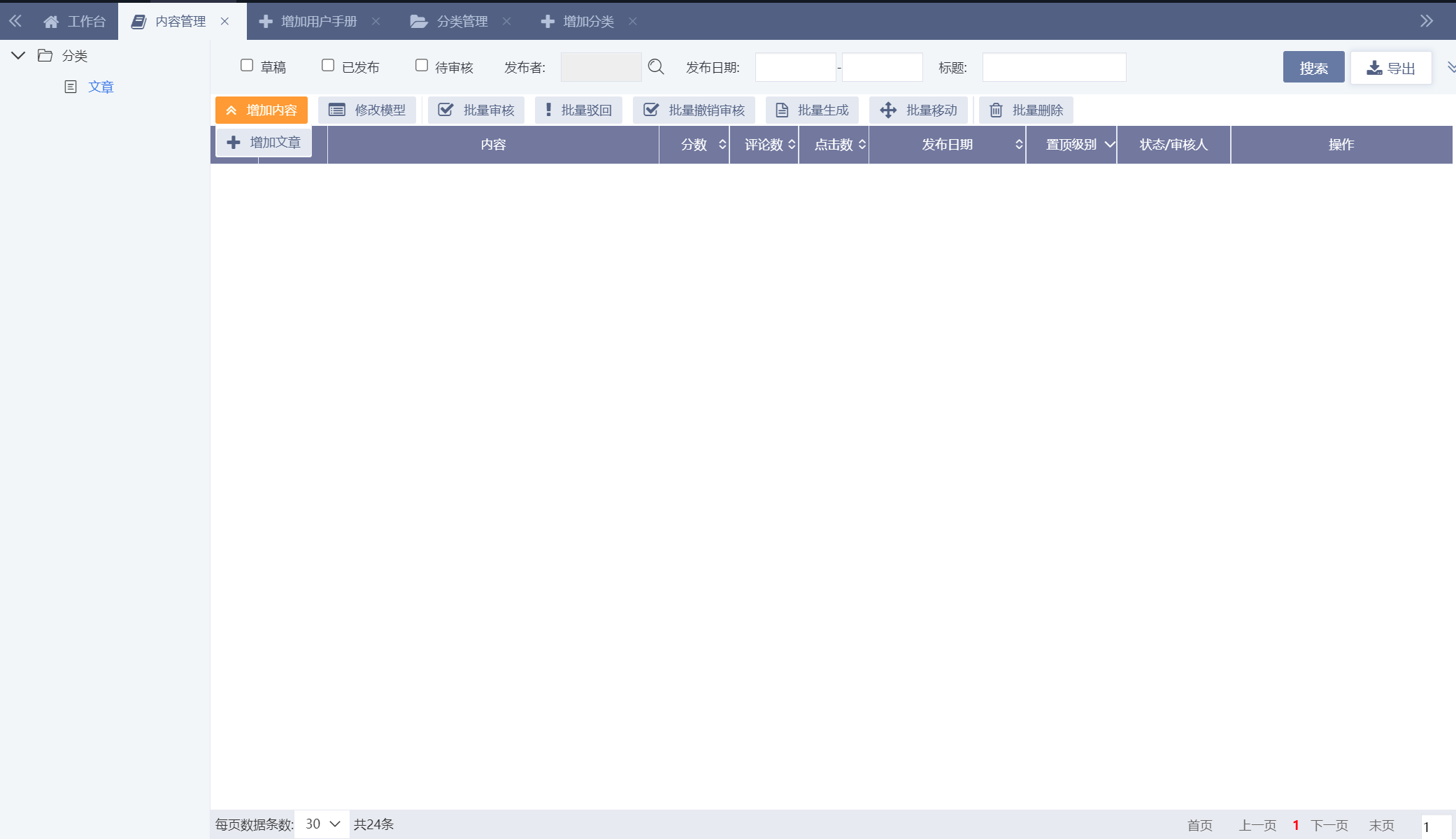
Task: Click the 批量生成 document icon button
Action: coord(812,110)
